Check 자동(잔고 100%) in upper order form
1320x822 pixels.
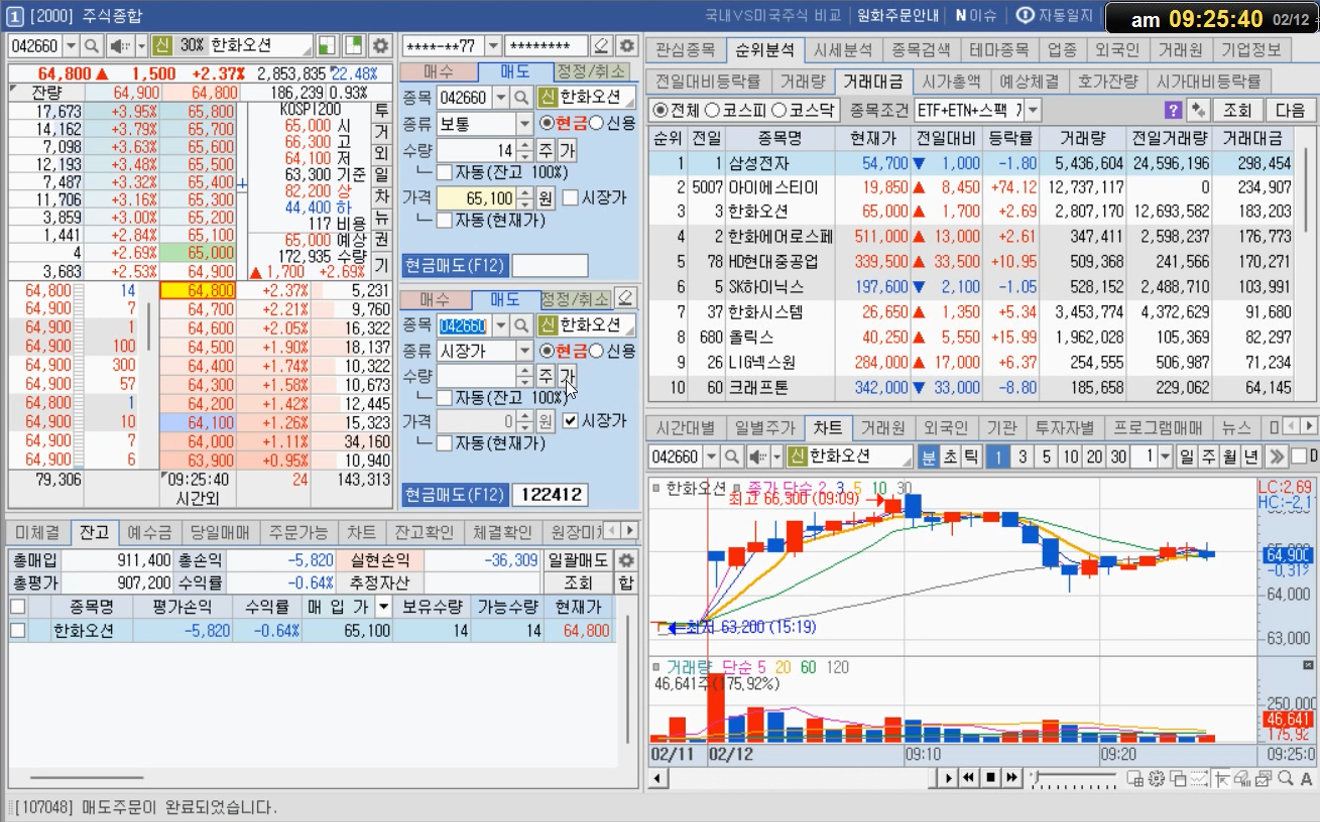tap(445, 173)
